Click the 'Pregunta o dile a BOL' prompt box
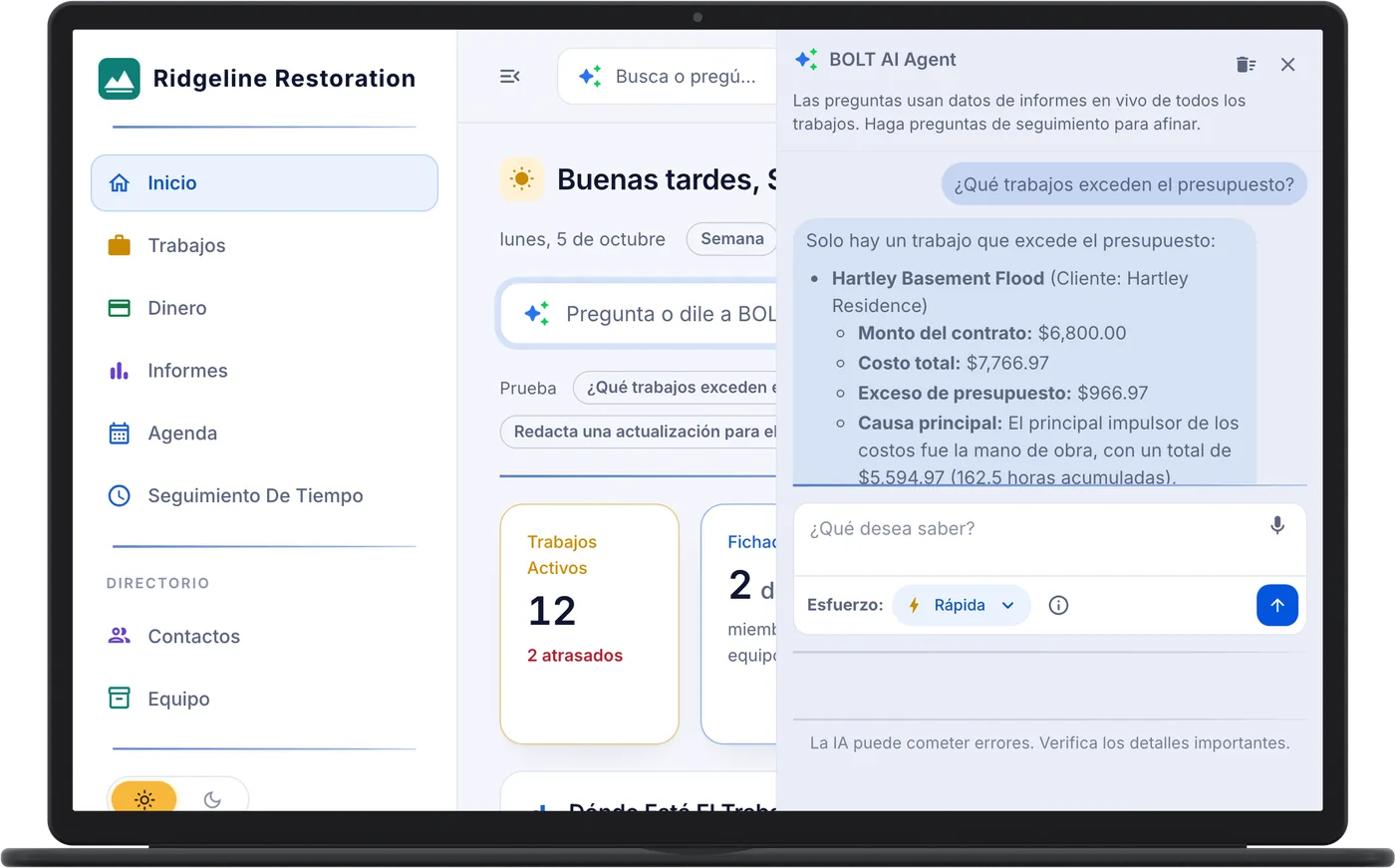The width and height of the screenshot is (1395, 868). tap(638, 314)
